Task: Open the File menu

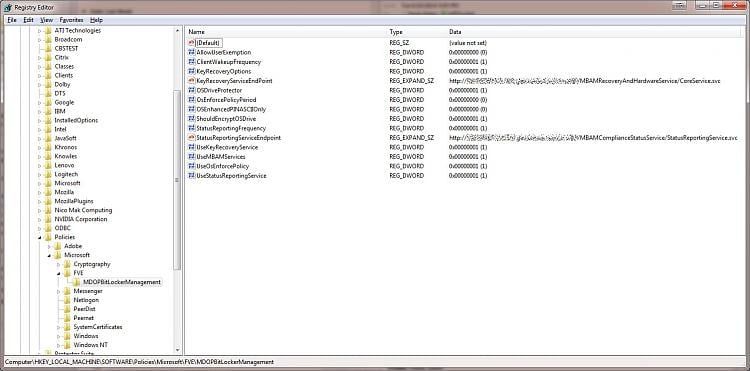Action: [12, 20]
